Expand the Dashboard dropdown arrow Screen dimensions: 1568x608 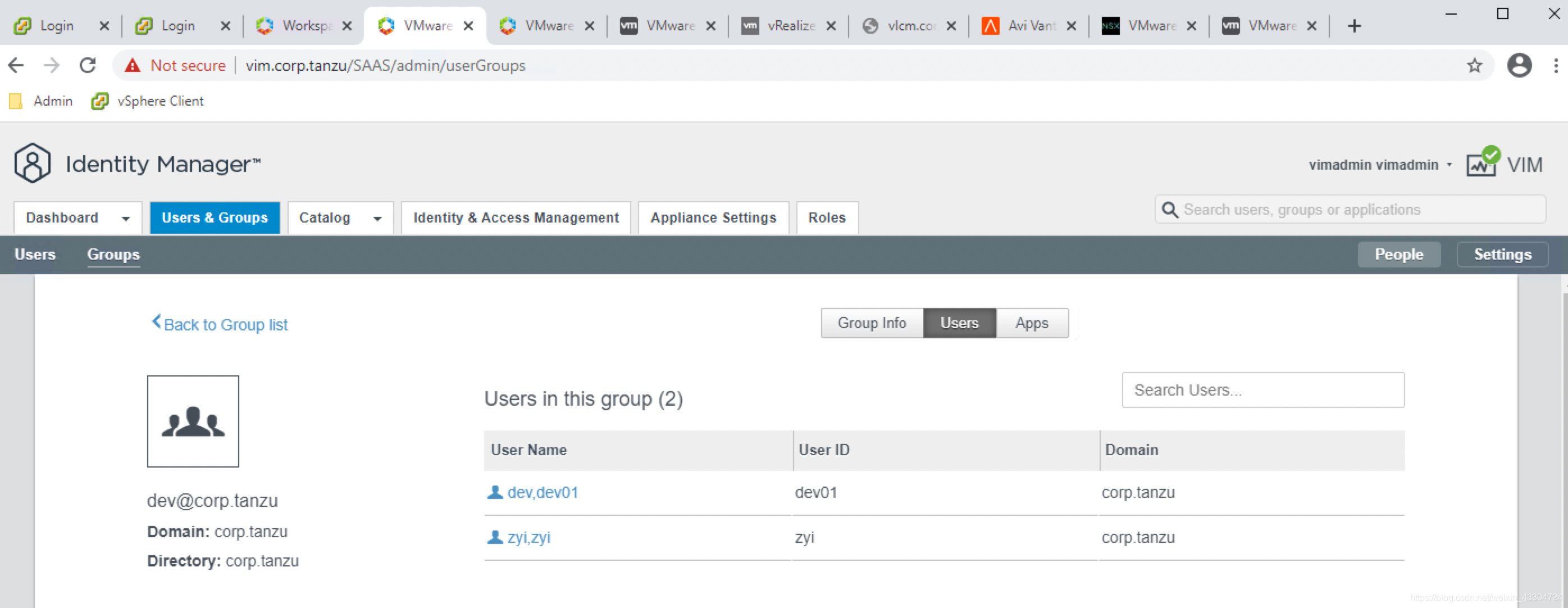pos(126,218)
